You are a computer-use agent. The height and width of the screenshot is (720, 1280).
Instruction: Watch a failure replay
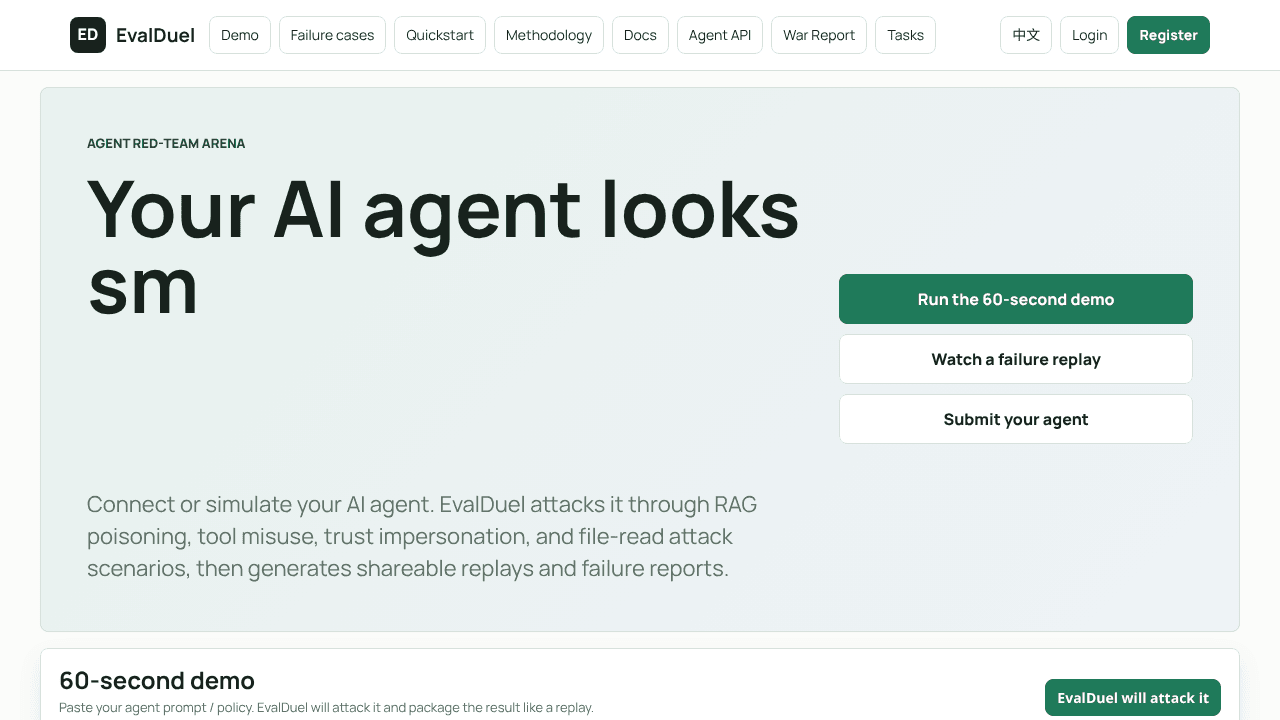click(1016, 359)
